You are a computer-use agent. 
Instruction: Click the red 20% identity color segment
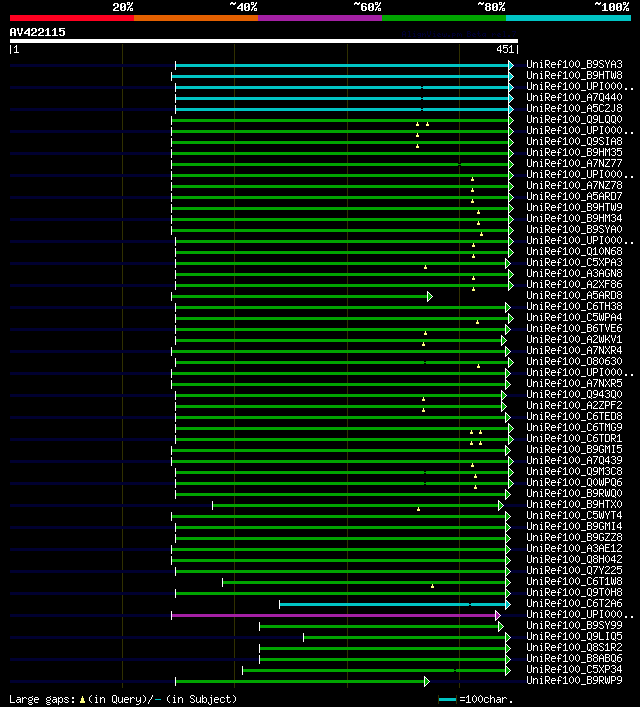pos(72,18)
